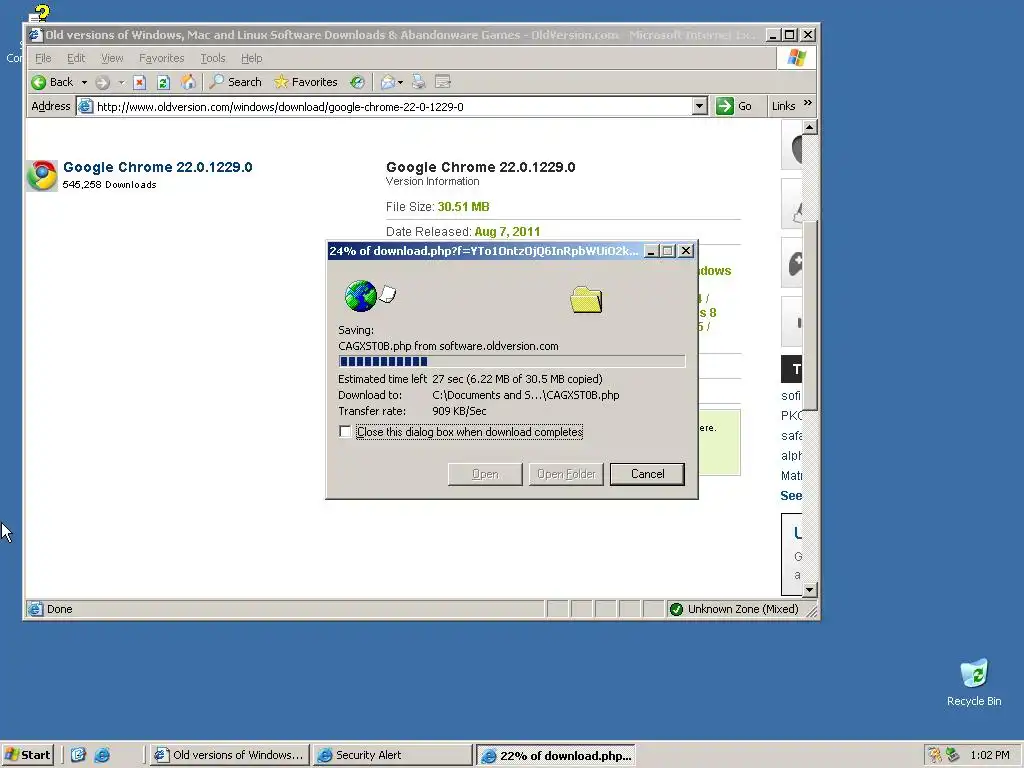Screen dimensions: 1024x768
Task: Click the Edit page icon in toolbar
Action: click(443, 82)
